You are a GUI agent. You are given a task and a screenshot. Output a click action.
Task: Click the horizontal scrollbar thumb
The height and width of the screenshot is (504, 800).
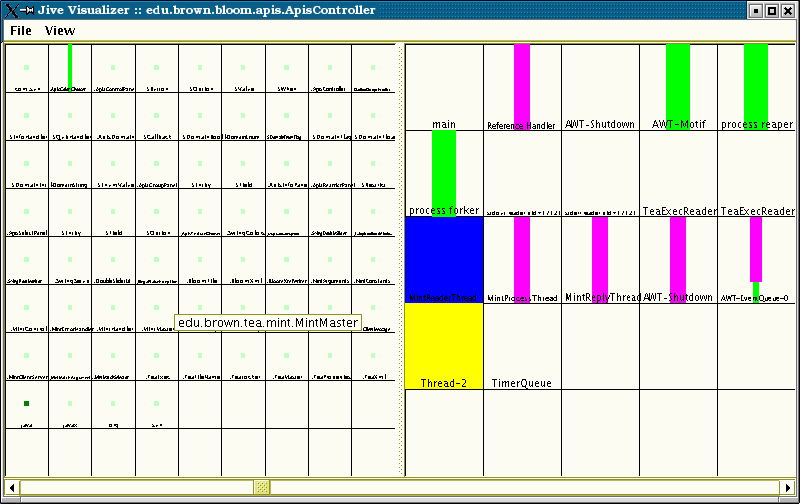point(262,487)
